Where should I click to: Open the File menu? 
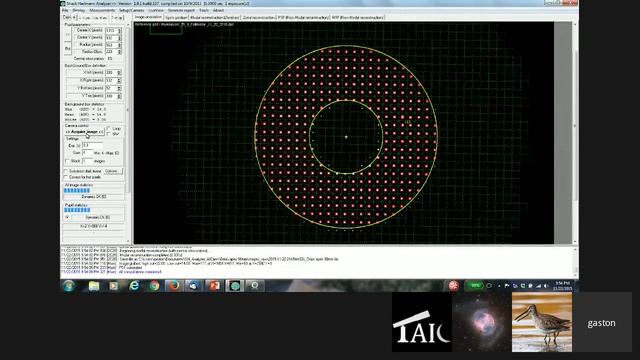coord(65,10)
